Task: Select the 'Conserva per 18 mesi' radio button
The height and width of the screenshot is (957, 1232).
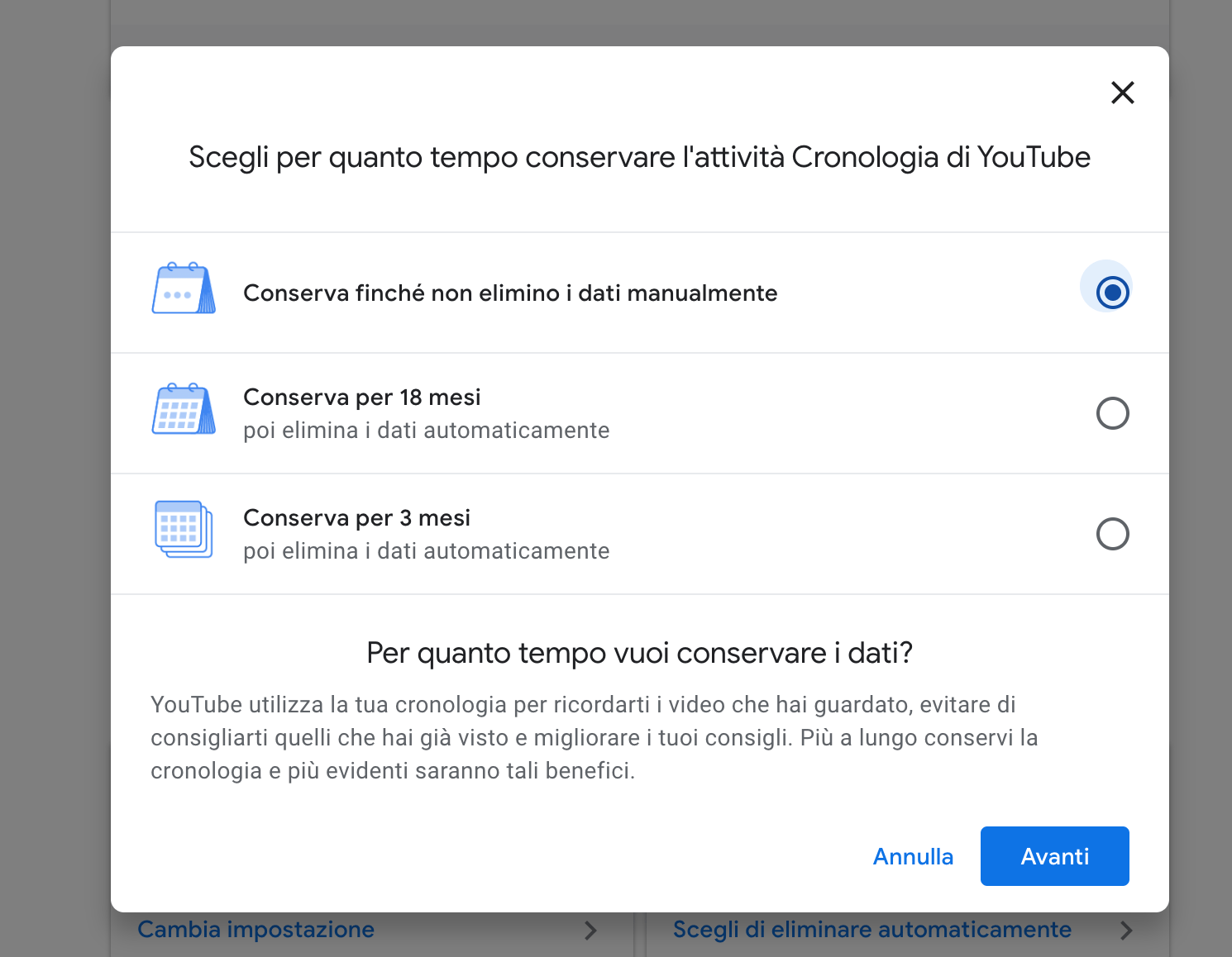Action: pos(1112,413)
